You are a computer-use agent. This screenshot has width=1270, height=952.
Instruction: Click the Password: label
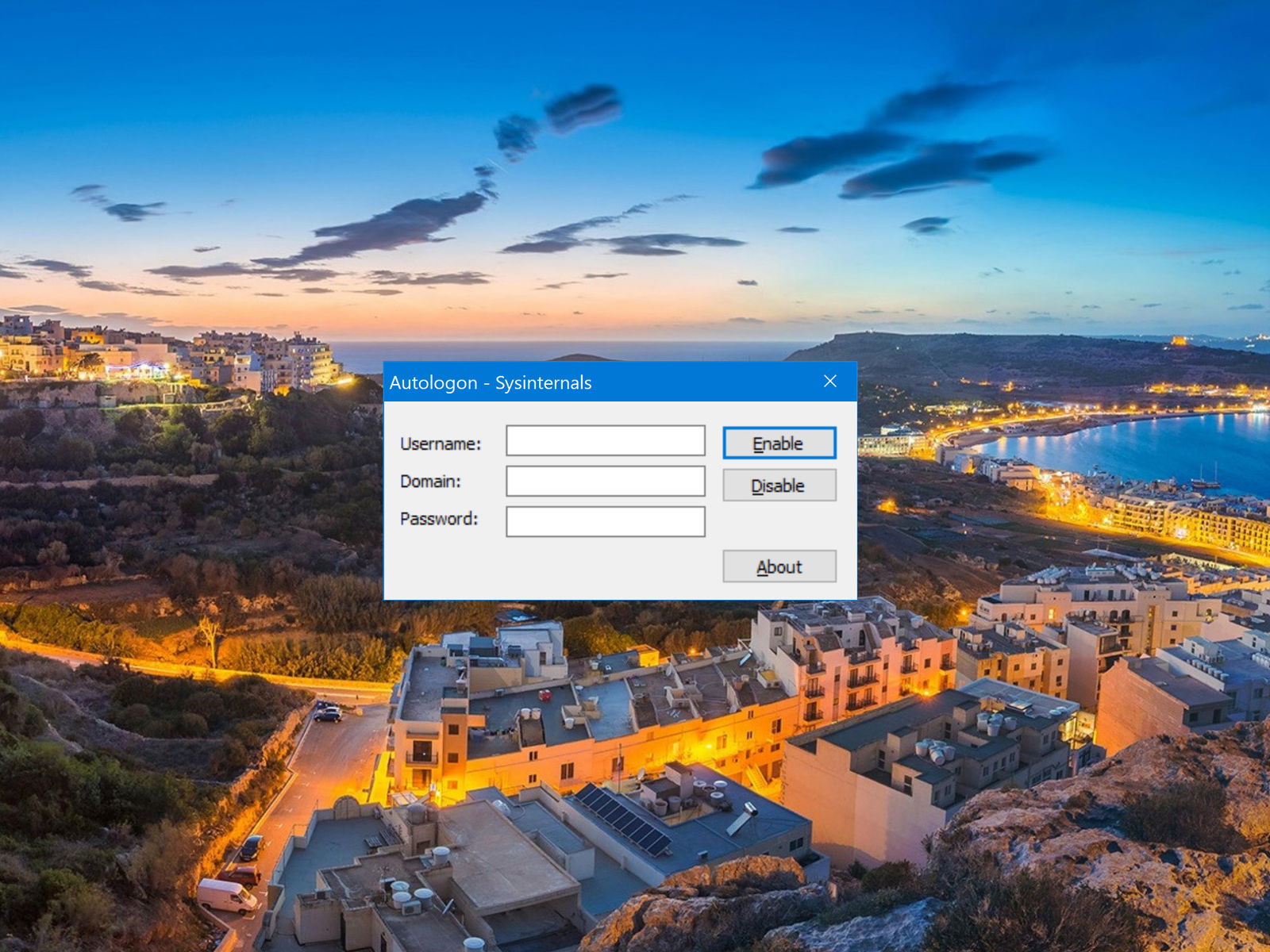pos(439,519)
